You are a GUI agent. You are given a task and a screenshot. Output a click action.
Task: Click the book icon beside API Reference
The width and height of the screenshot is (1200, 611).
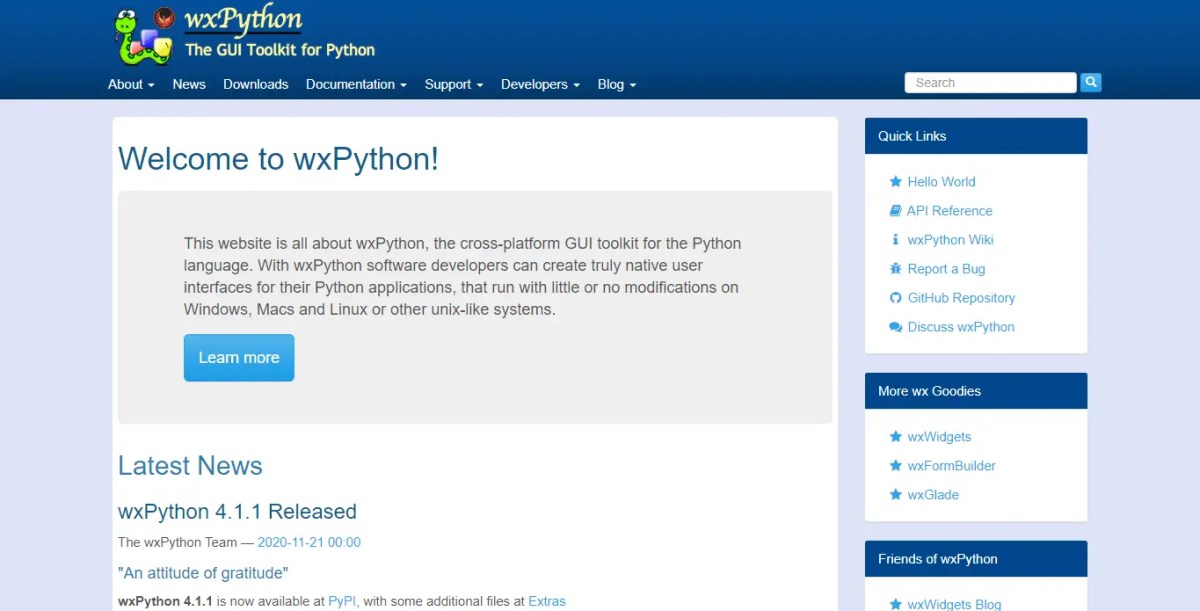896,211
